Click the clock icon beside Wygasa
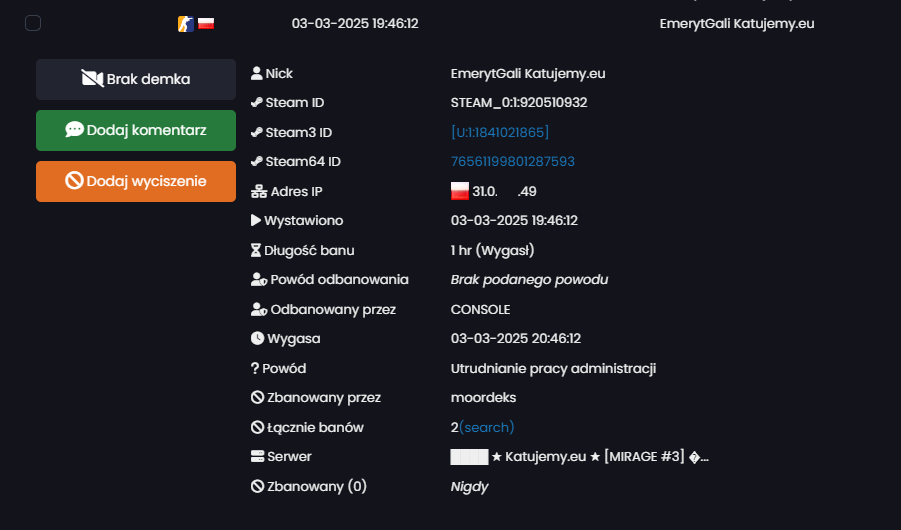Image resolution: width=901 pixels, height=530 pixels. (x=257, y=339)
